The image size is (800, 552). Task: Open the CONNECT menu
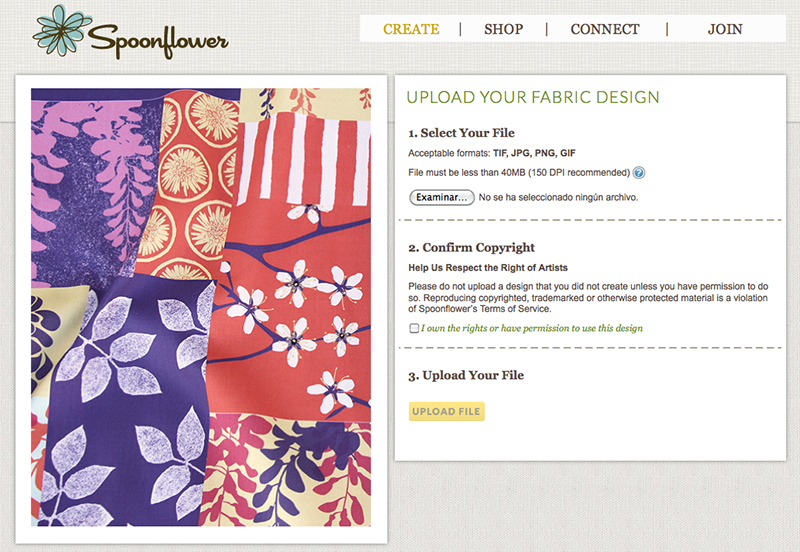point(605,29)
